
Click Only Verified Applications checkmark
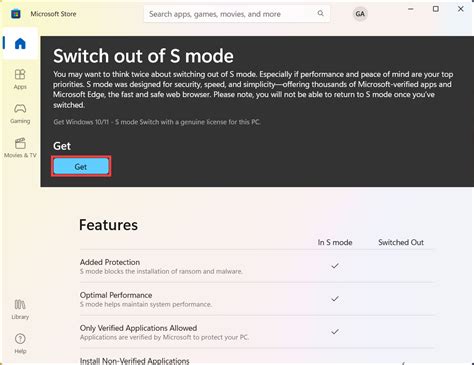point(335,331)
